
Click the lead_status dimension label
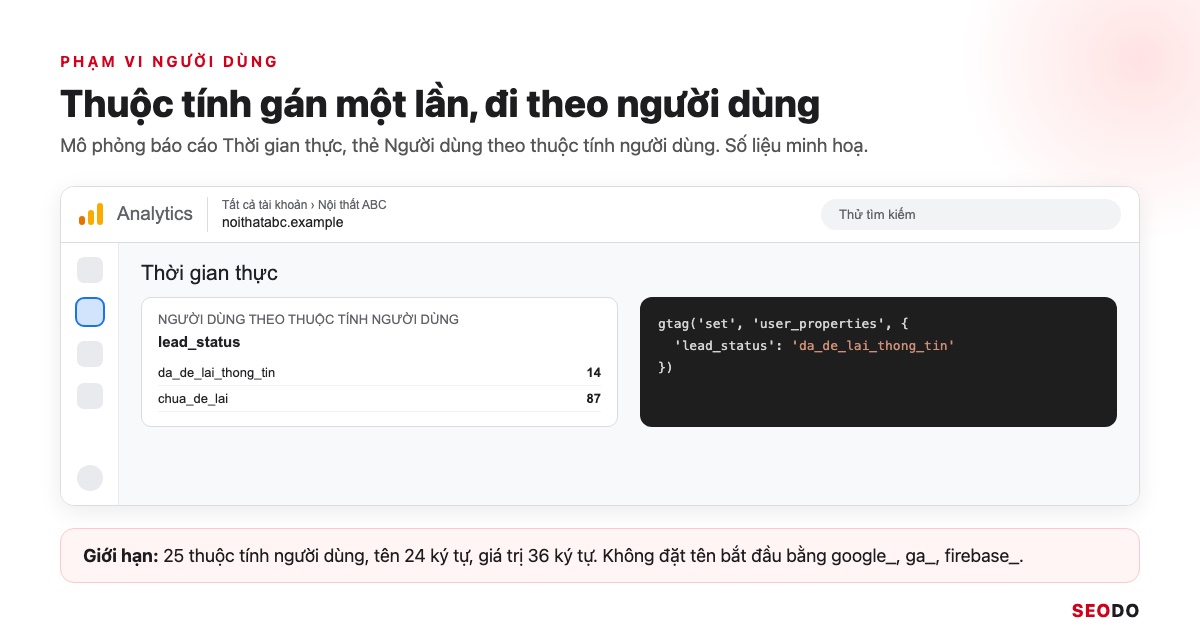[x=199, y=342]
